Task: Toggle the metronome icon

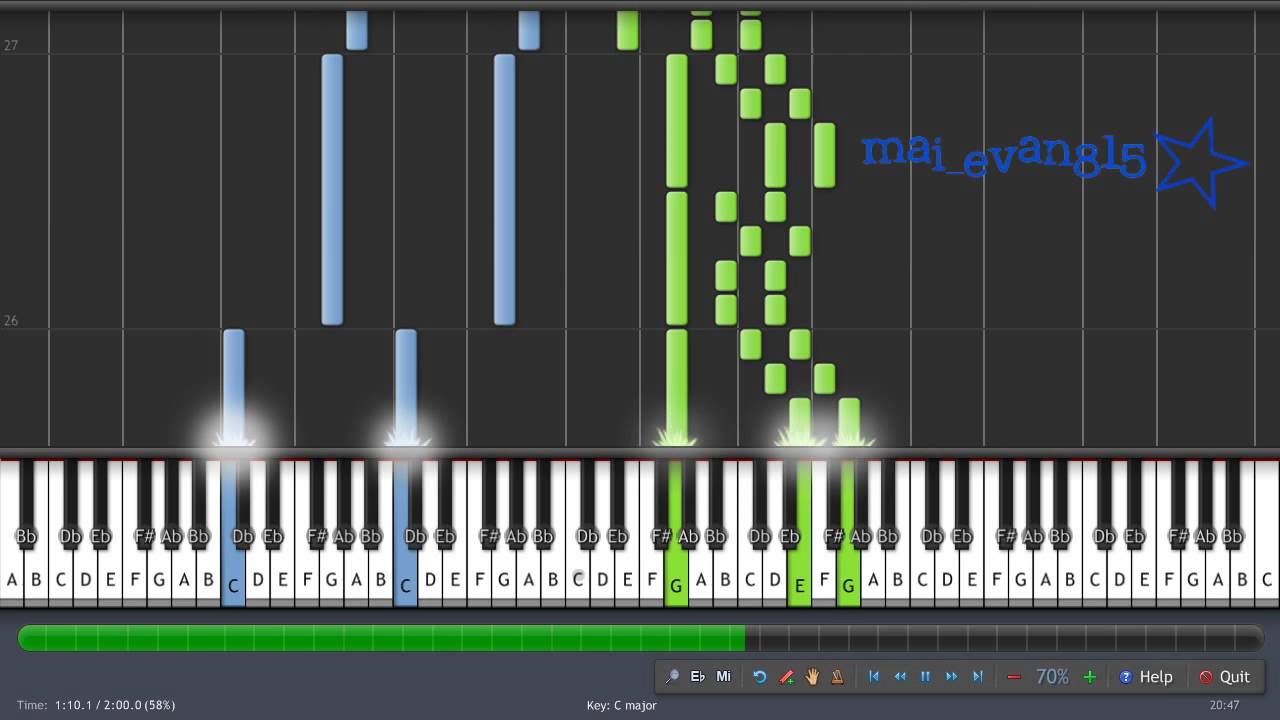Action: point(837,677)
